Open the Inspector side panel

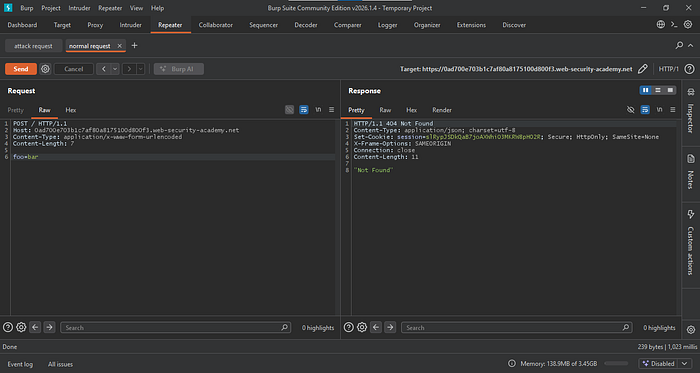click(x=691, y=110)
